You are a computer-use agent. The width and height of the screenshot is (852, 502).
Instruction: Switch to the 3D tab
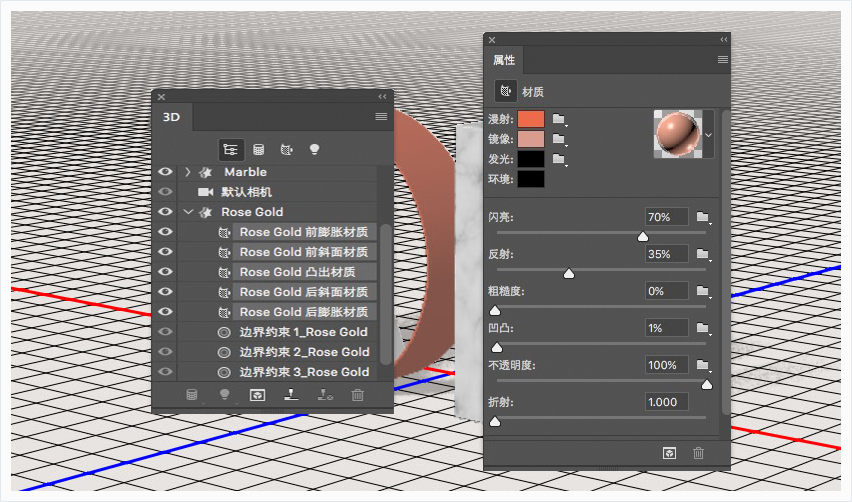172,117
